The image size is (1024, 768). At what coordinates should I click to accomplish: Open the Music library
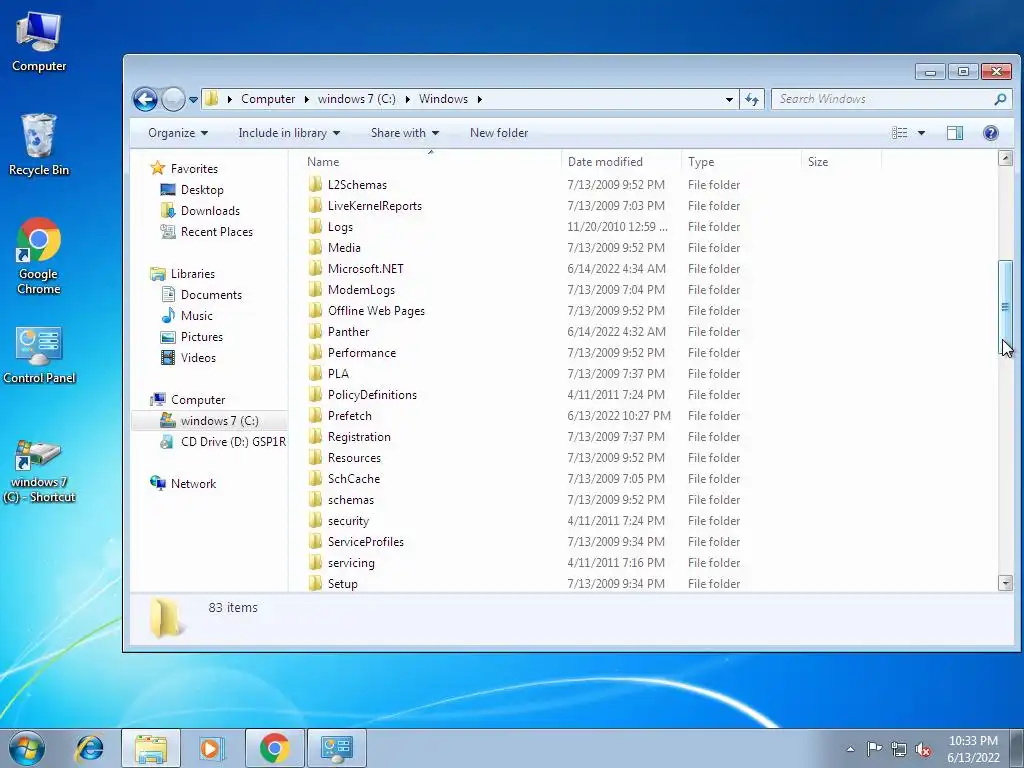tap(197, 316)
